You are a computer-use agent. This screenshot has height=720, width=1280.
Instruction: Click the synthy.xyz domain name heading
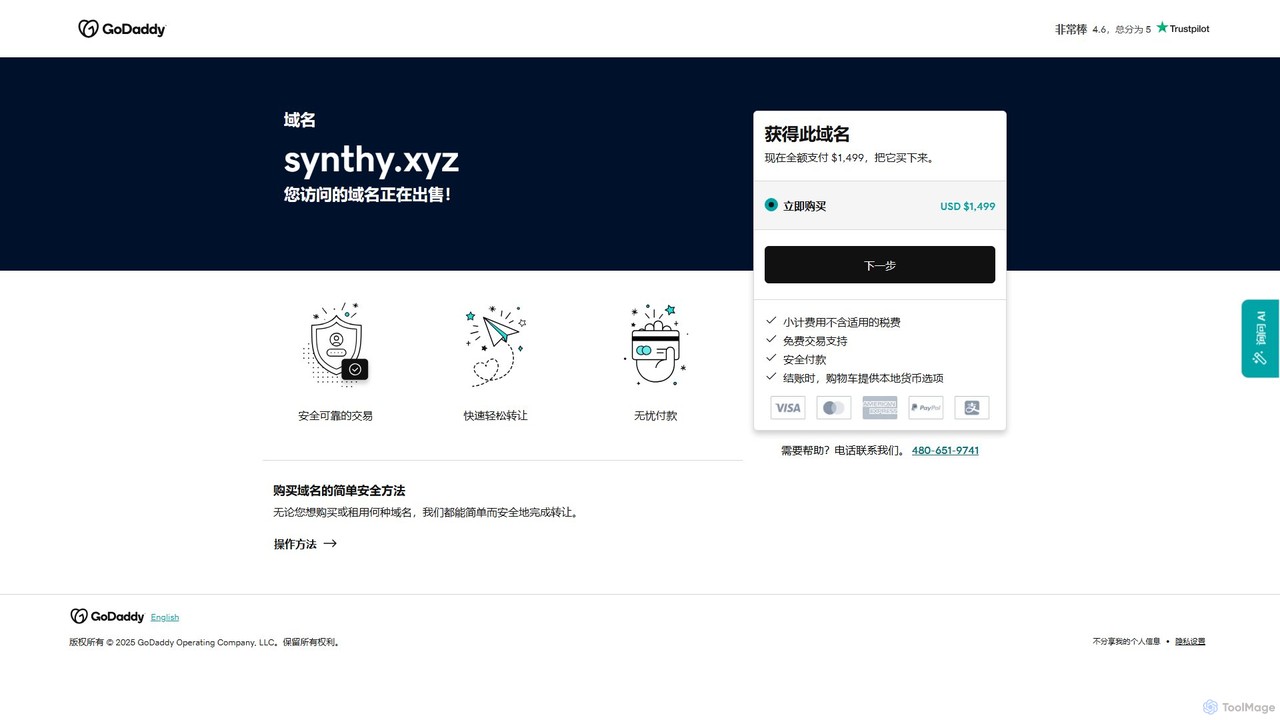pos(371,159)
